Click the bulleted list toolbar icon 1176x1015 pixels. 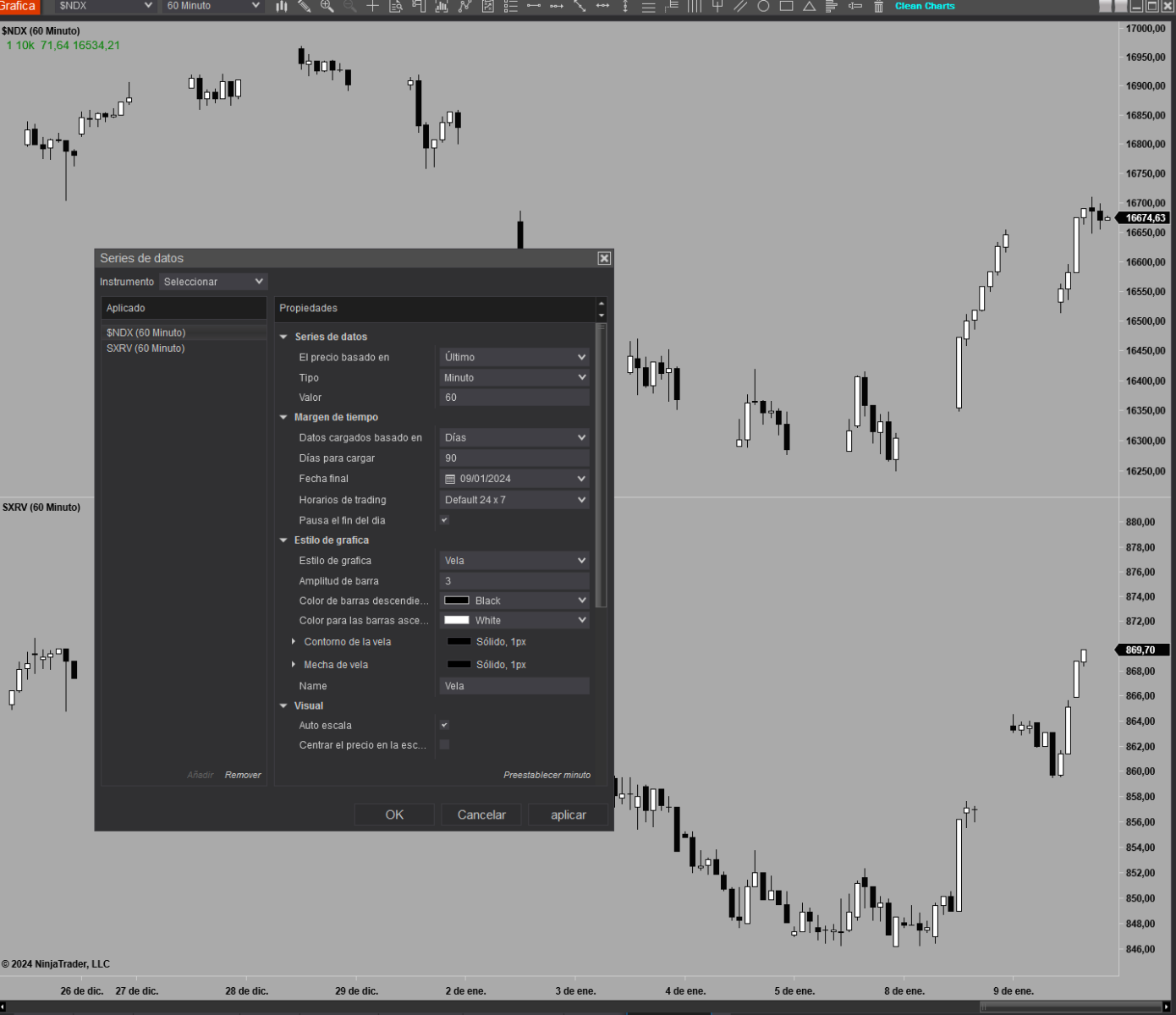pyautogui.click(x=510, y=6)
